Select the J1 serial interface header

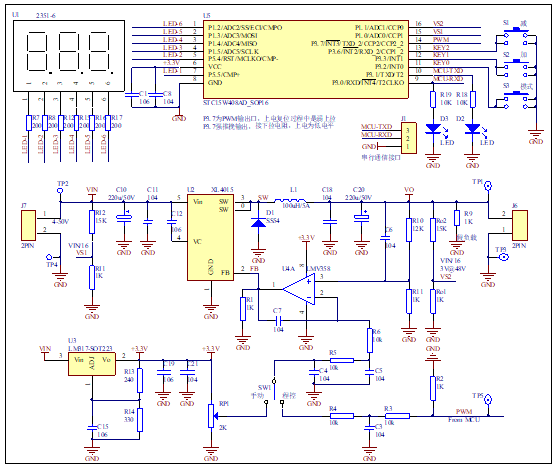point(409,138)
